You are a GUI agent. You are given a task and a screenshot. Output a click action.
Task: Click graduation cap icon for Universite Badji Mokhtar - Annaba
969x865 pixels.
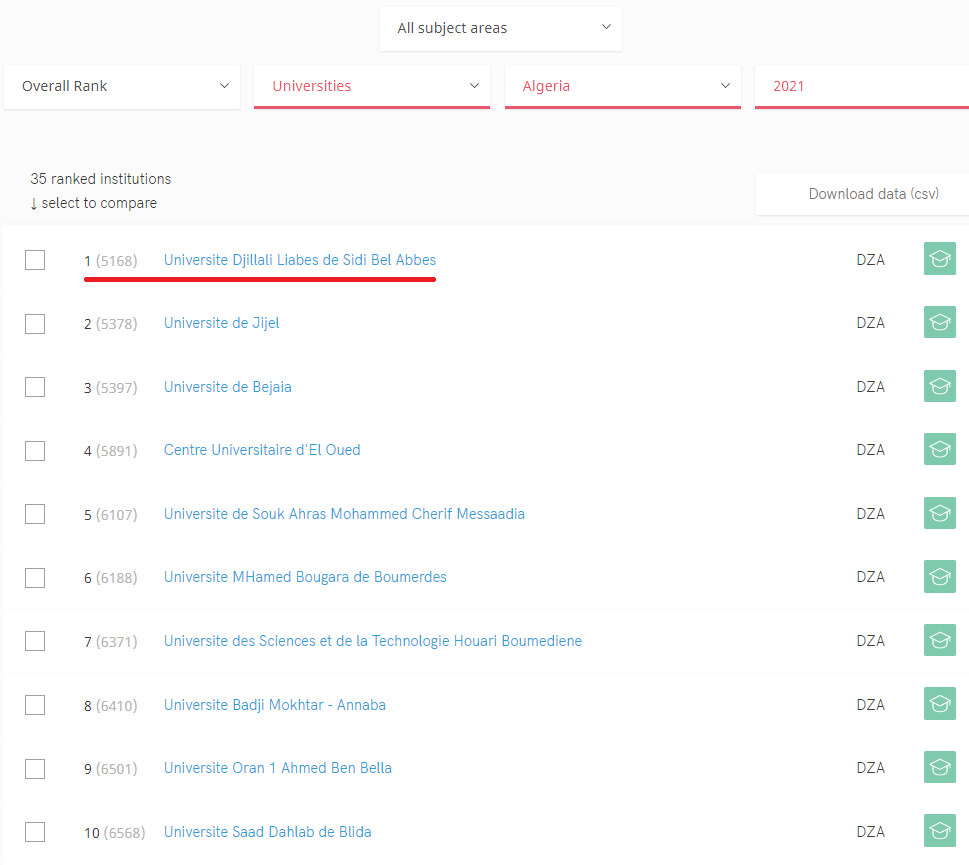939,704
